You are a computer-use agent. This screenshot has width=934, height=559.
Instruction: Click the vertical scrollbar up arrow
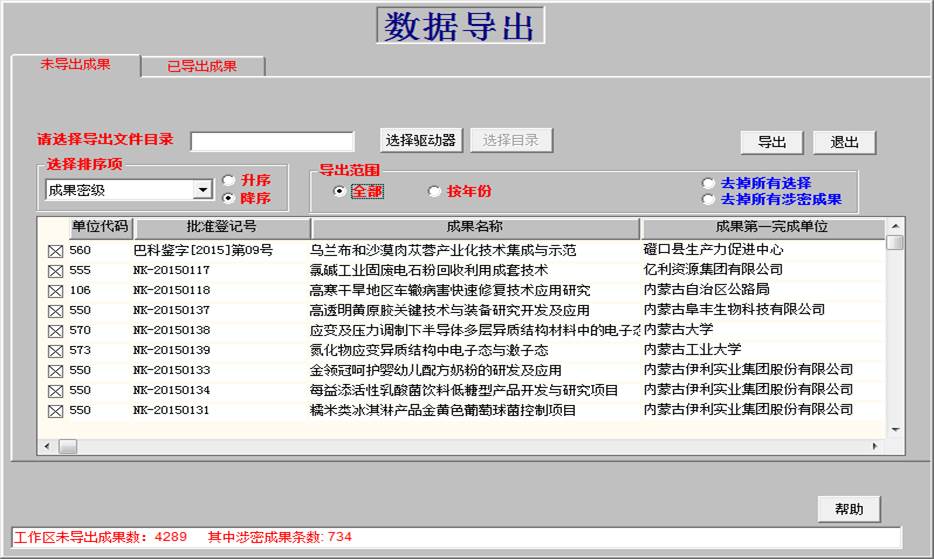click(x=895, y=226)
